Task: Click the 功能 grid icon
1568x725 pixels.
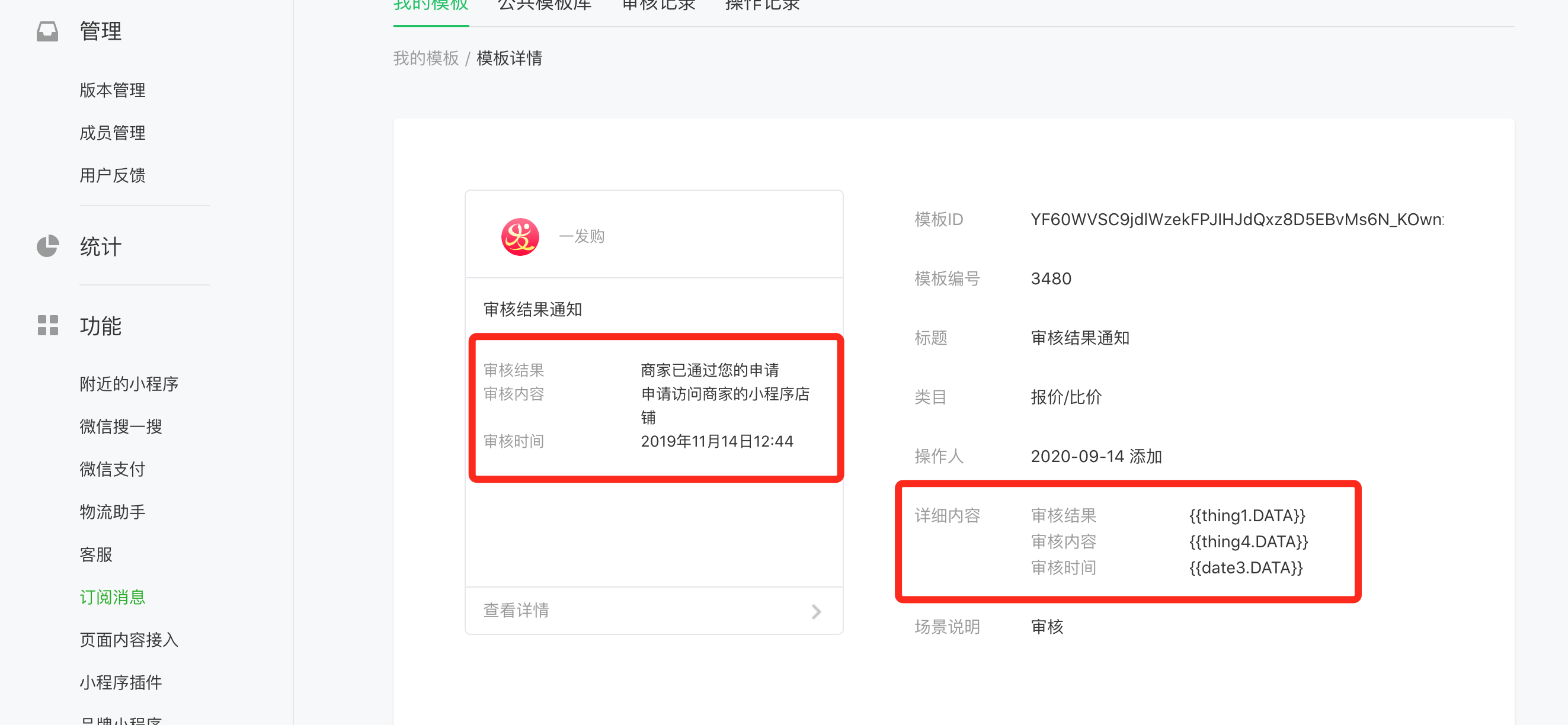Action: [47, 325]
